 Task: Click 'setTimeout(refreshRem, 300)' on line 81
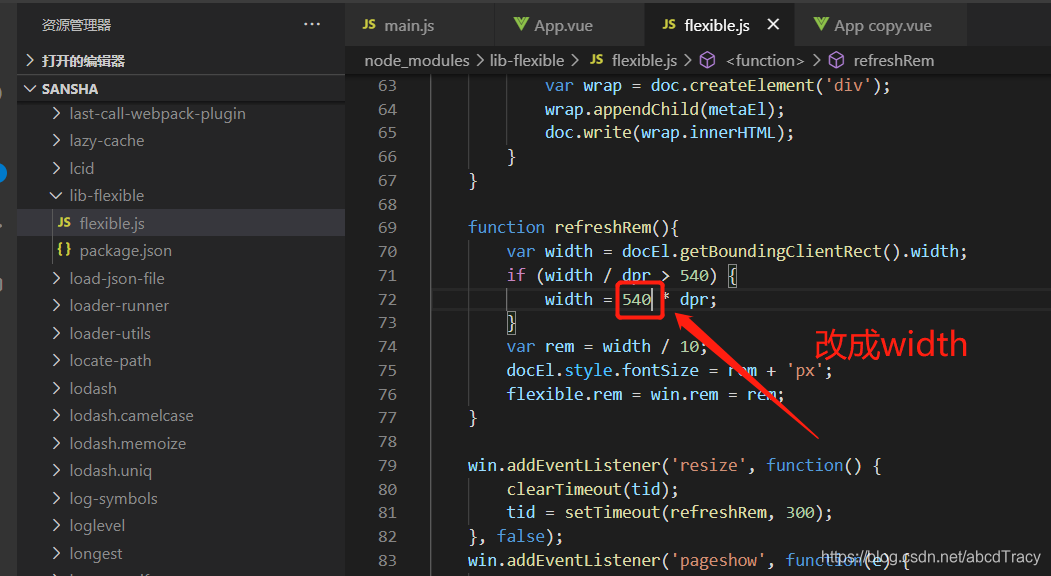point(693,513)
